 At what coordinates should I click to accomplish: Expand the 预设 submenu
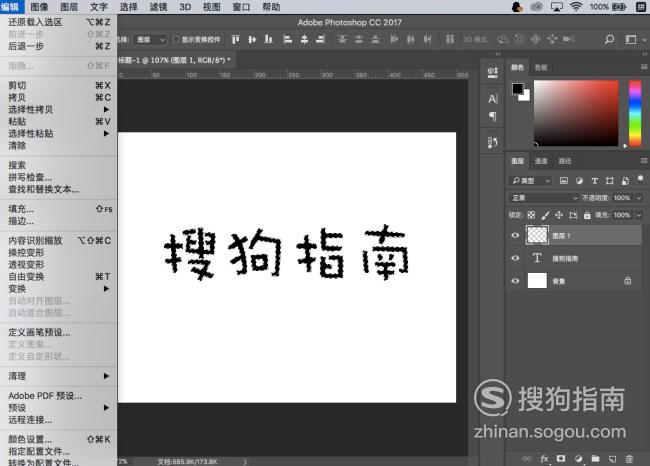coord(58,408)
